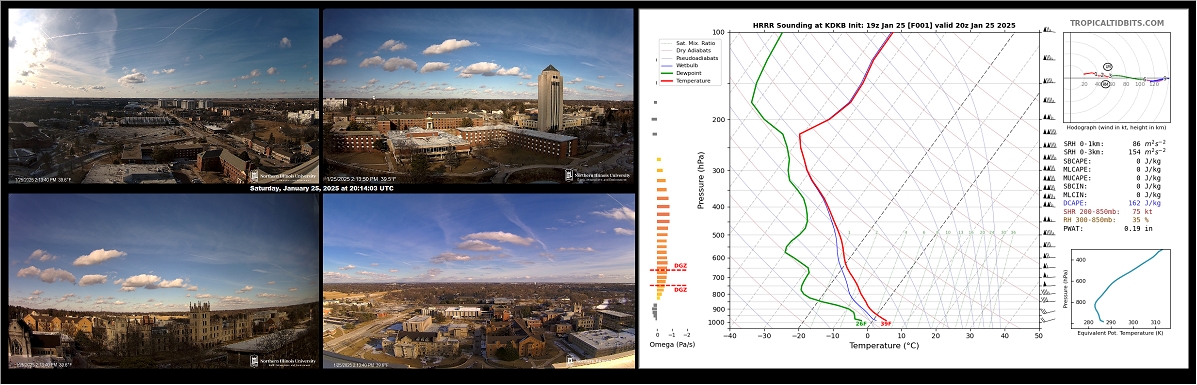Click the Northern Illinois University logo on top-right webcam
The height and width of the screenshot is (385, 1197).
(598, 175)
